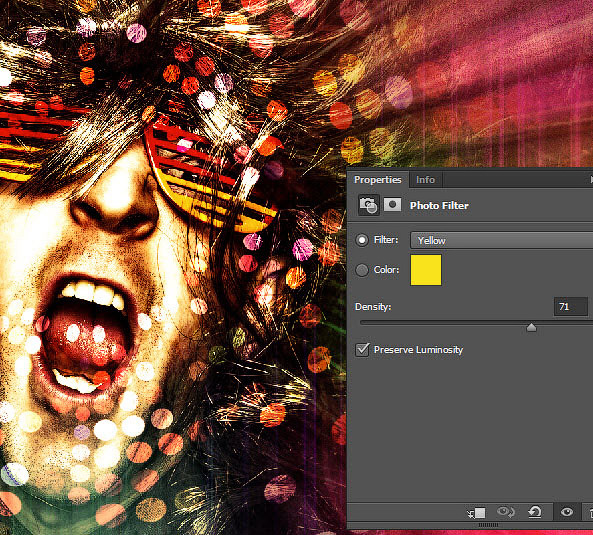This screenshot has width=593, height=535.
Task: Switch to the Info tab
Action: pos(425,180)
